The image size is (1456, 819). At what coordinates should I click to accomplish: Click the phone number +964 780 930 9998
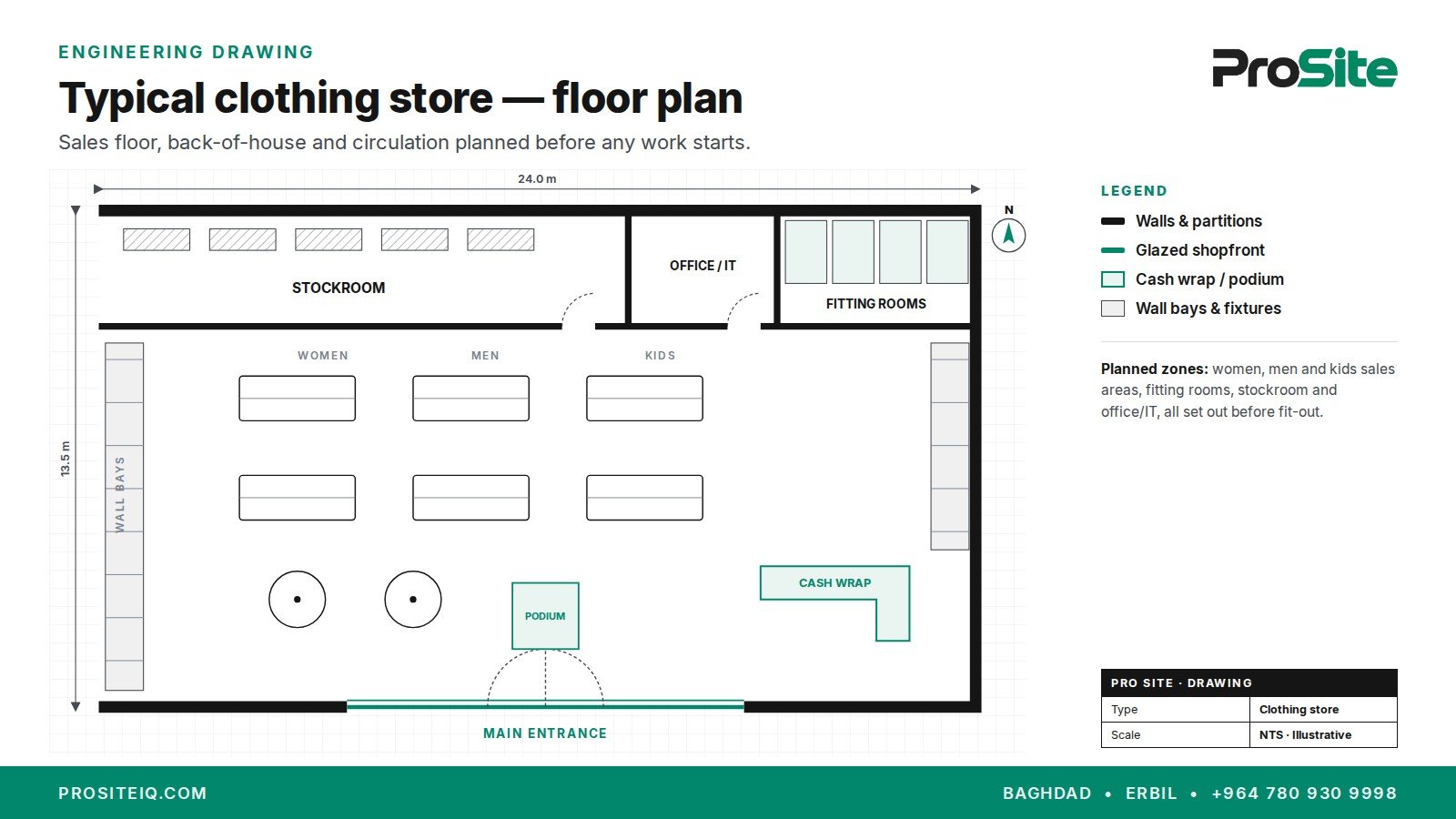tap(1304, 794)
